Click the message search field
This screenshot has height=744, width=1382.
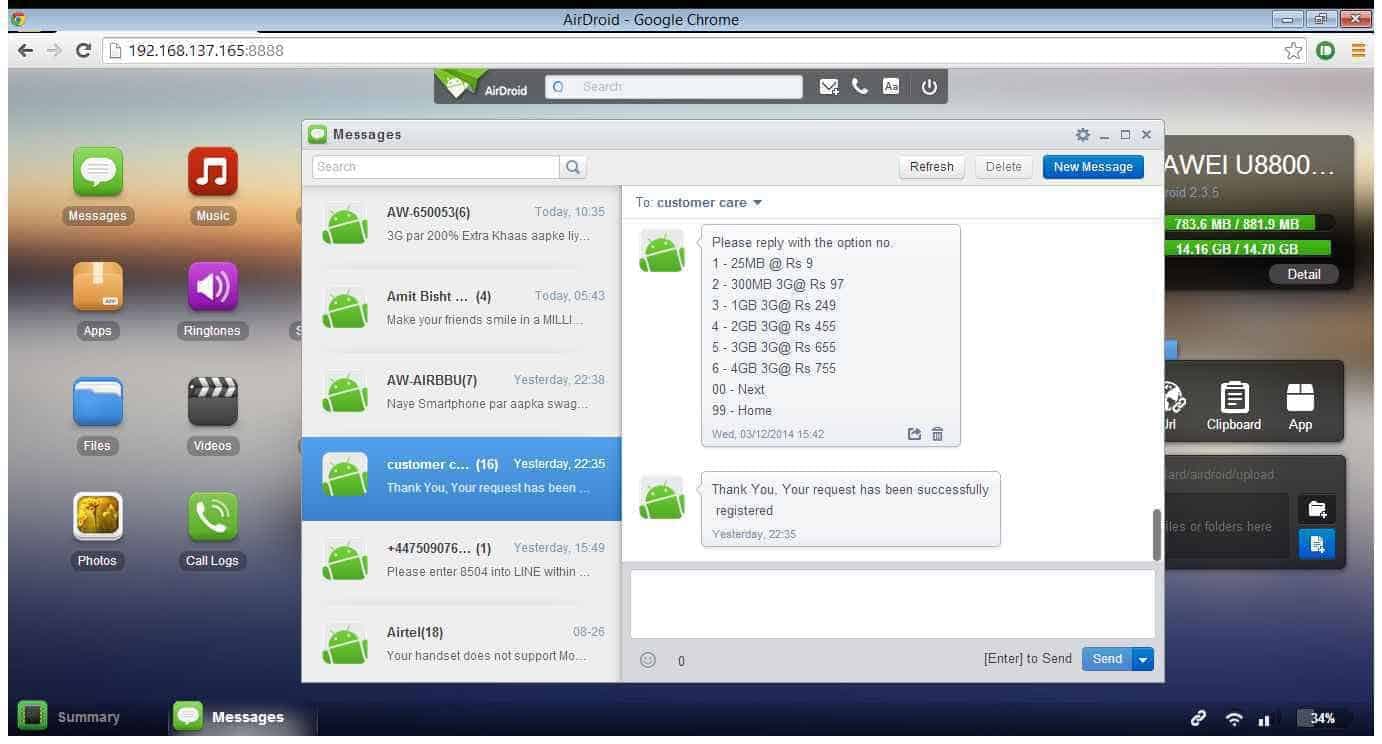[436, 167]
